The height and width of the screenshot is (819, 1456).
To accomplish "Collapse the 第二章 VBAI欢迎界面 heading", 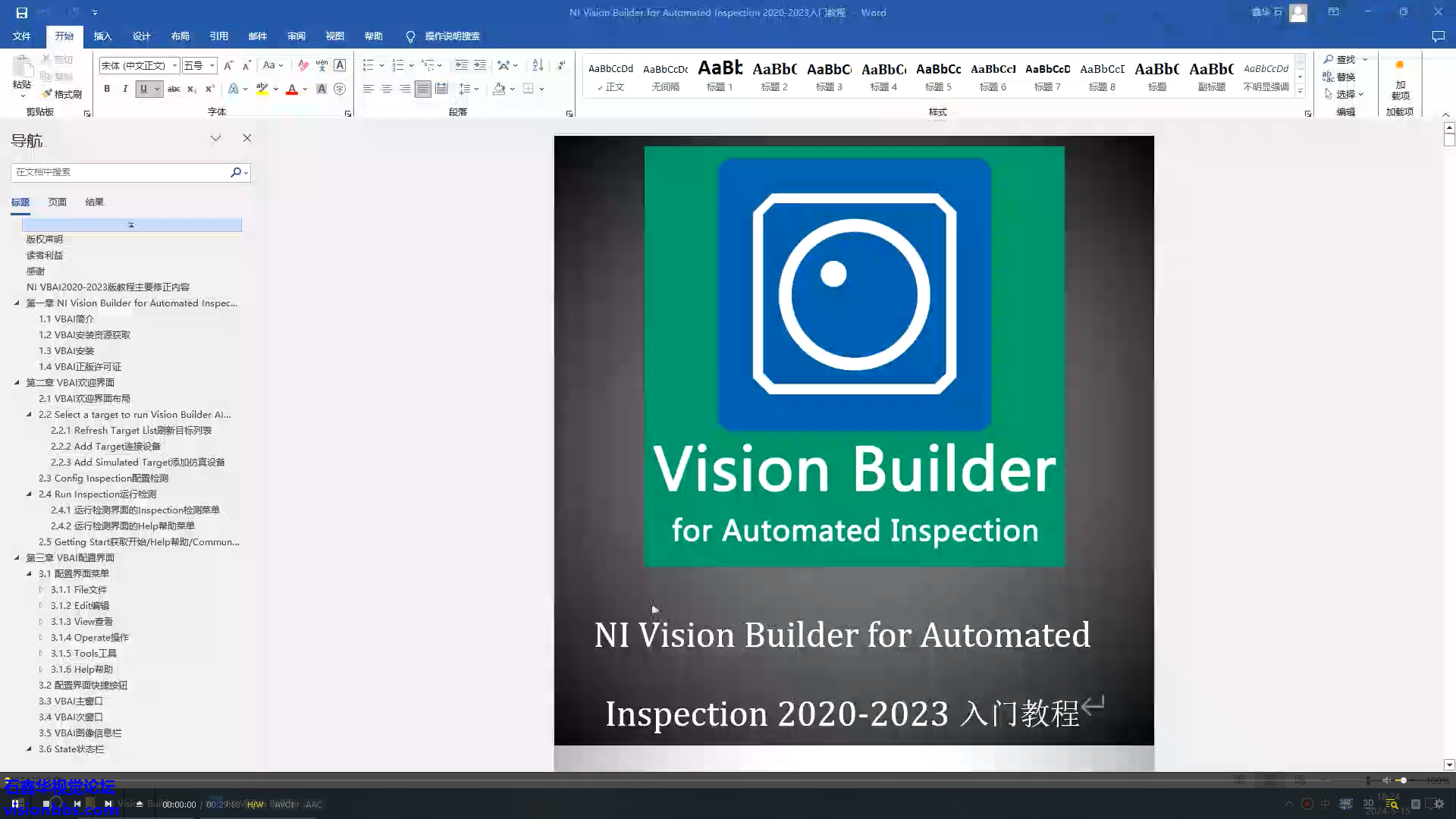I will 17,382.
